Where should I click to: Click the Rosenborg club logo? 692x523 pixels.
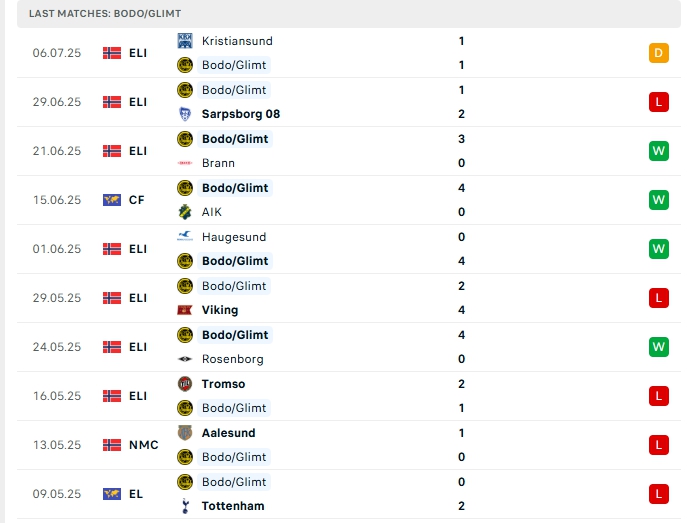coord(185,359)
